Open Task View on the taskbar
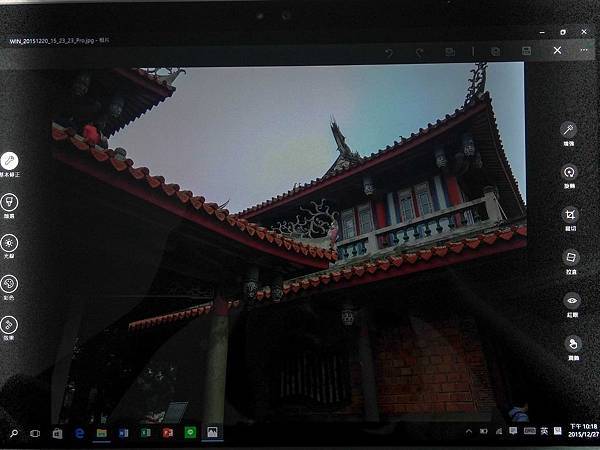This screenshot has height=450, width=600. [35, 434]
